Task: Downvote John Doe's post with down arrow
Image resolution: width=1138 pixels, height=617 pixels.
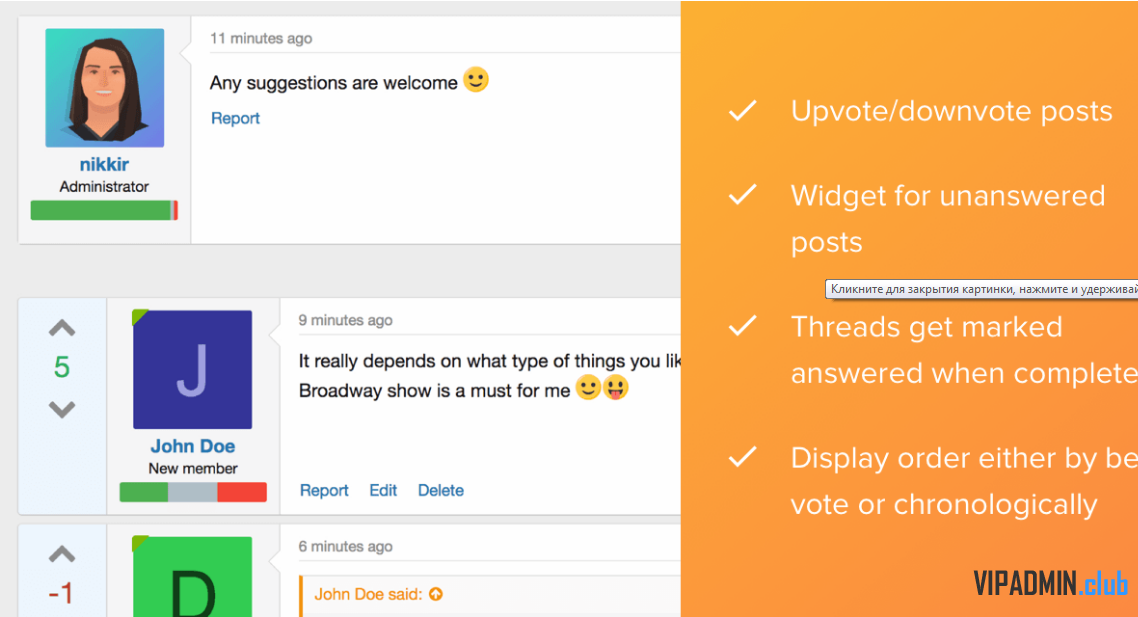Action: pos(62,409)
